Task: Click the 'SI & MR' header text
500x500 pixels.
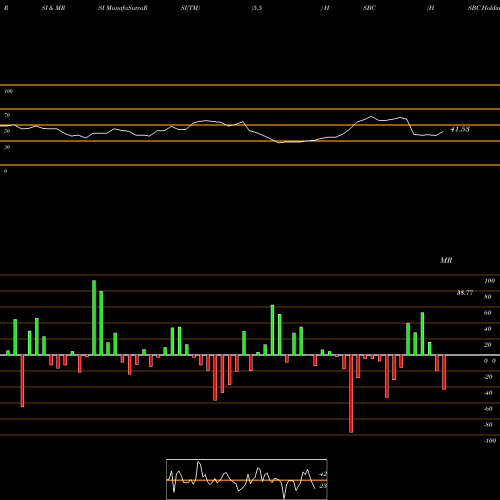Action: point(53,8)
